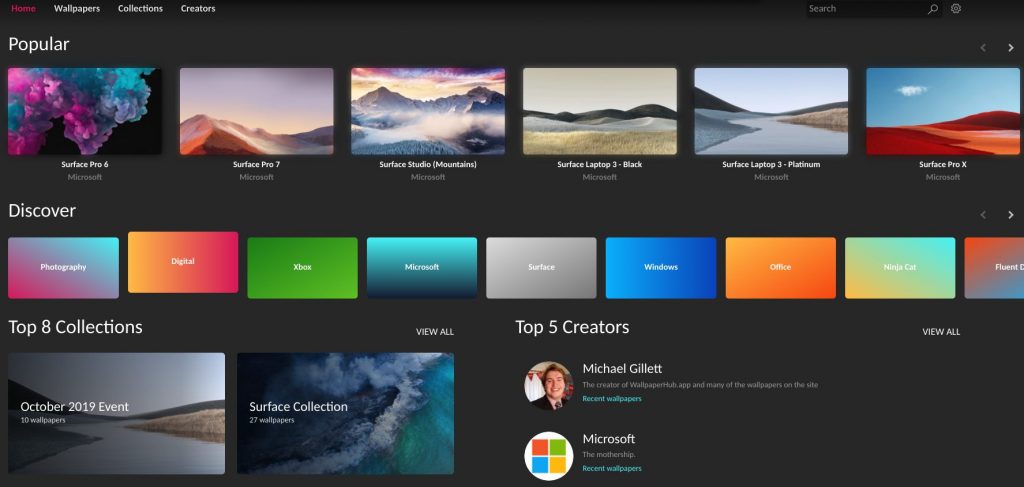Open the settings gear icon

[x=956, y=8]
